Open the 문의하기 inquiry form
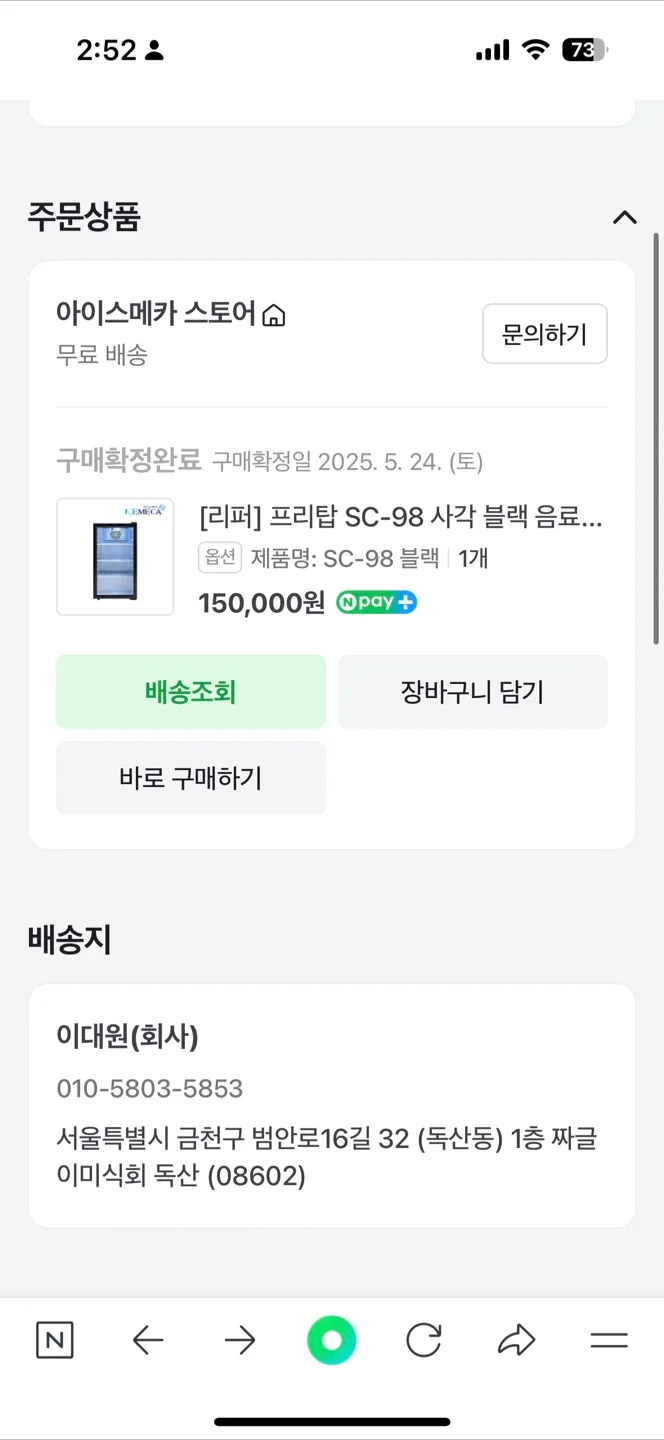The image size is (664, 1440). click(x=544, y=334)
